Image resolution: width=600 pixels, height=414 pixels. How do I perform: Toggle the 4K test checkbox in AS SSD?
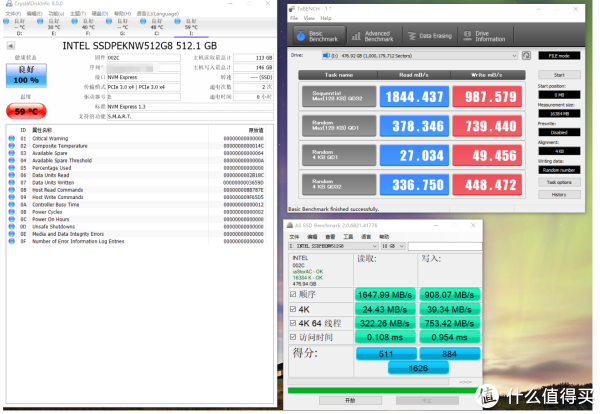293,309
